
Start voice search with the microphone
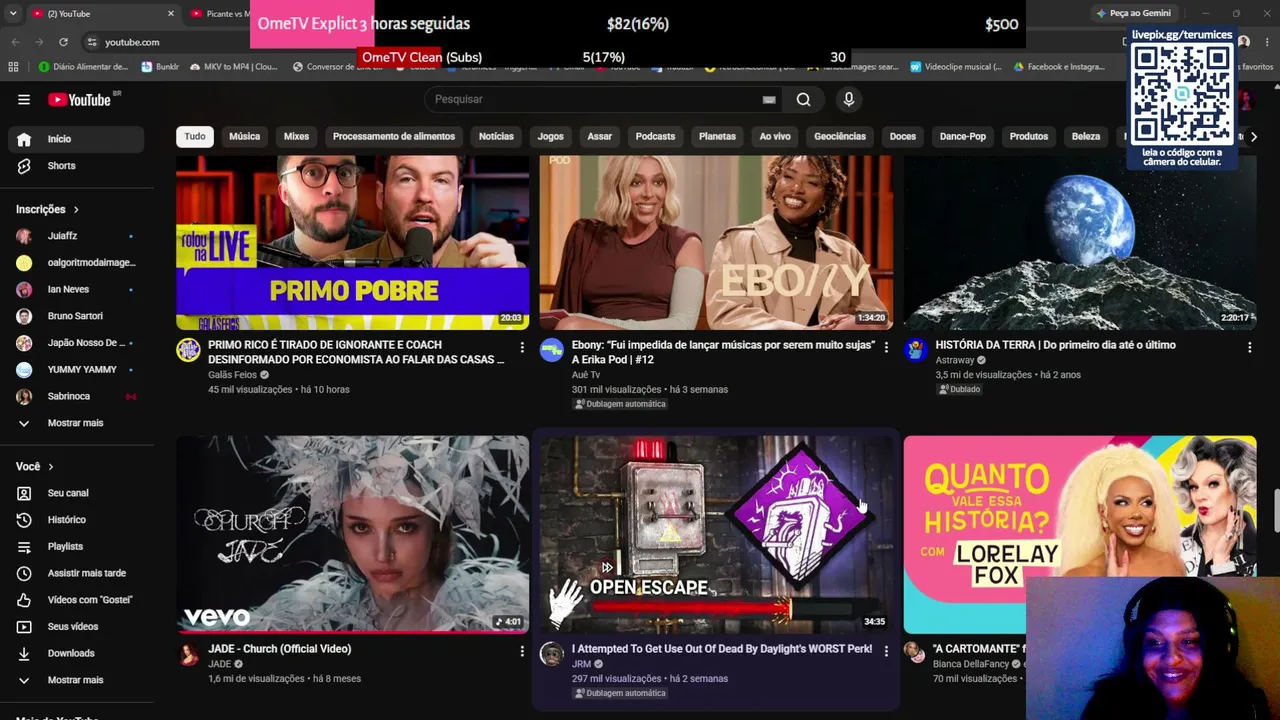[849, 99]
